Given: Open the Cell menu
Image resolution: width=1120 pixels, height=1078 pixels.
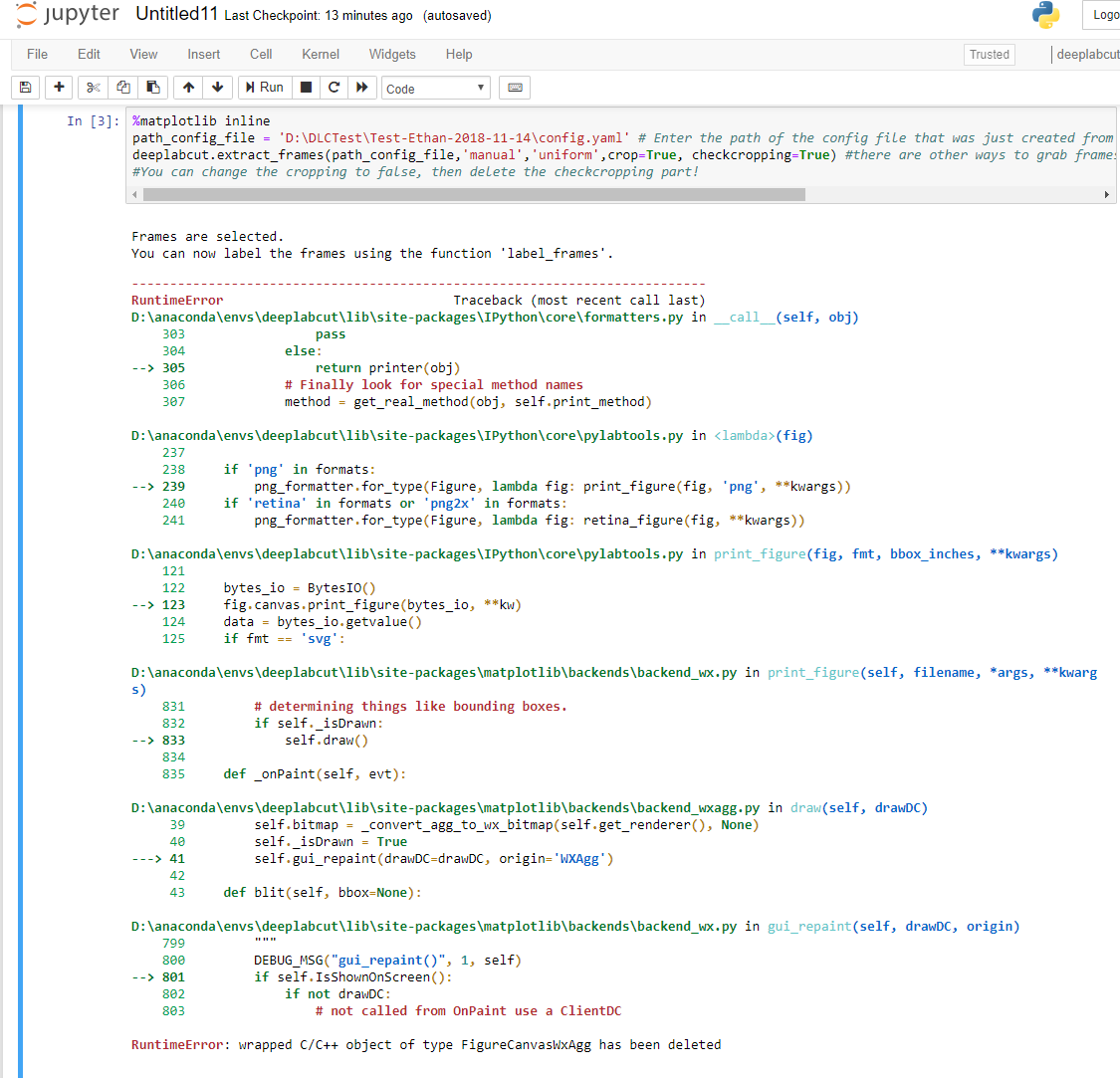Looking at the screenshot, I should pos(261,55).
